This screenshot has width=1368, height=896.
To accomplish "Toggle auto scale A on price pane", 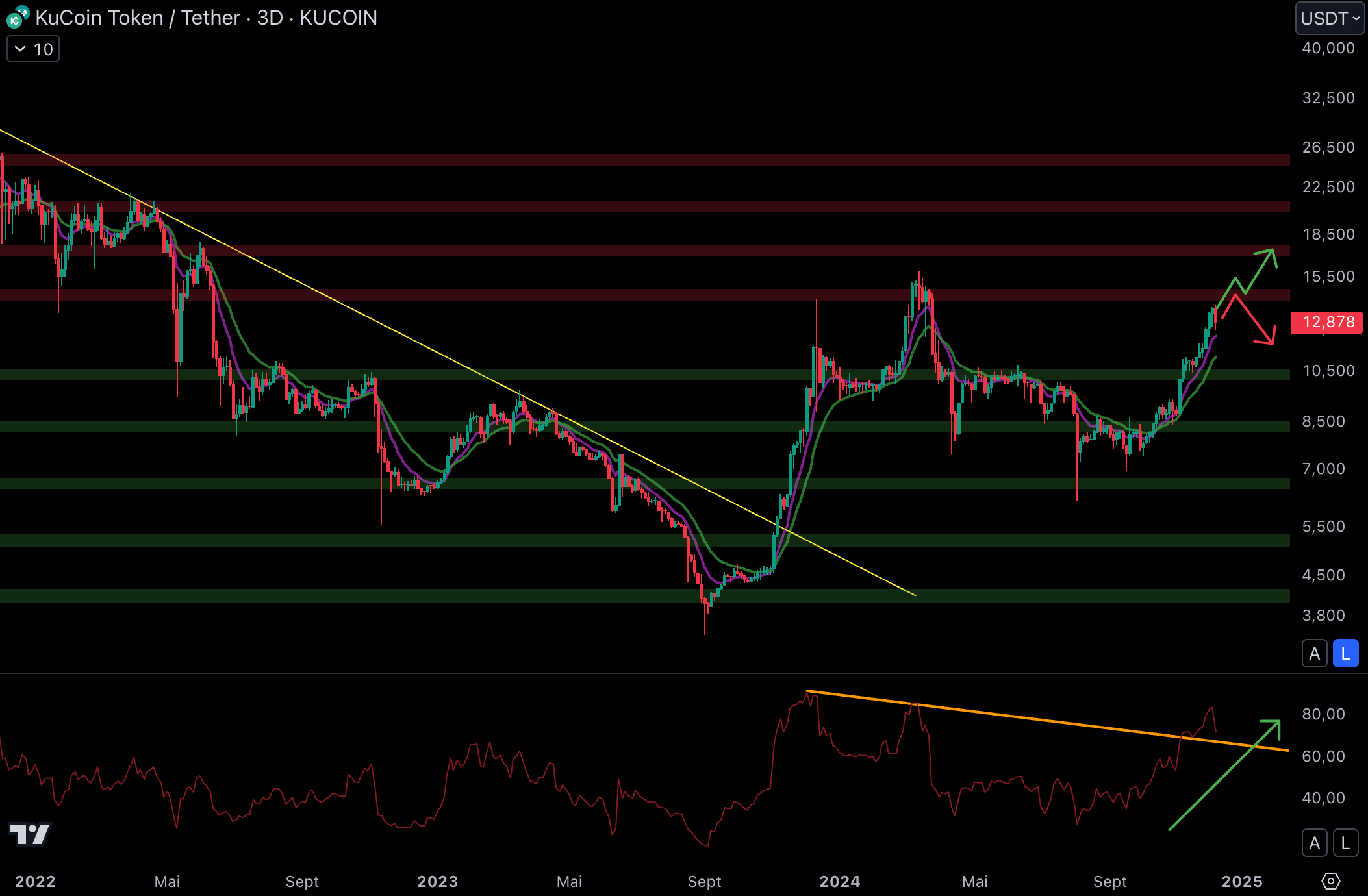I will pyautogui.click(x=1314, y=653).
